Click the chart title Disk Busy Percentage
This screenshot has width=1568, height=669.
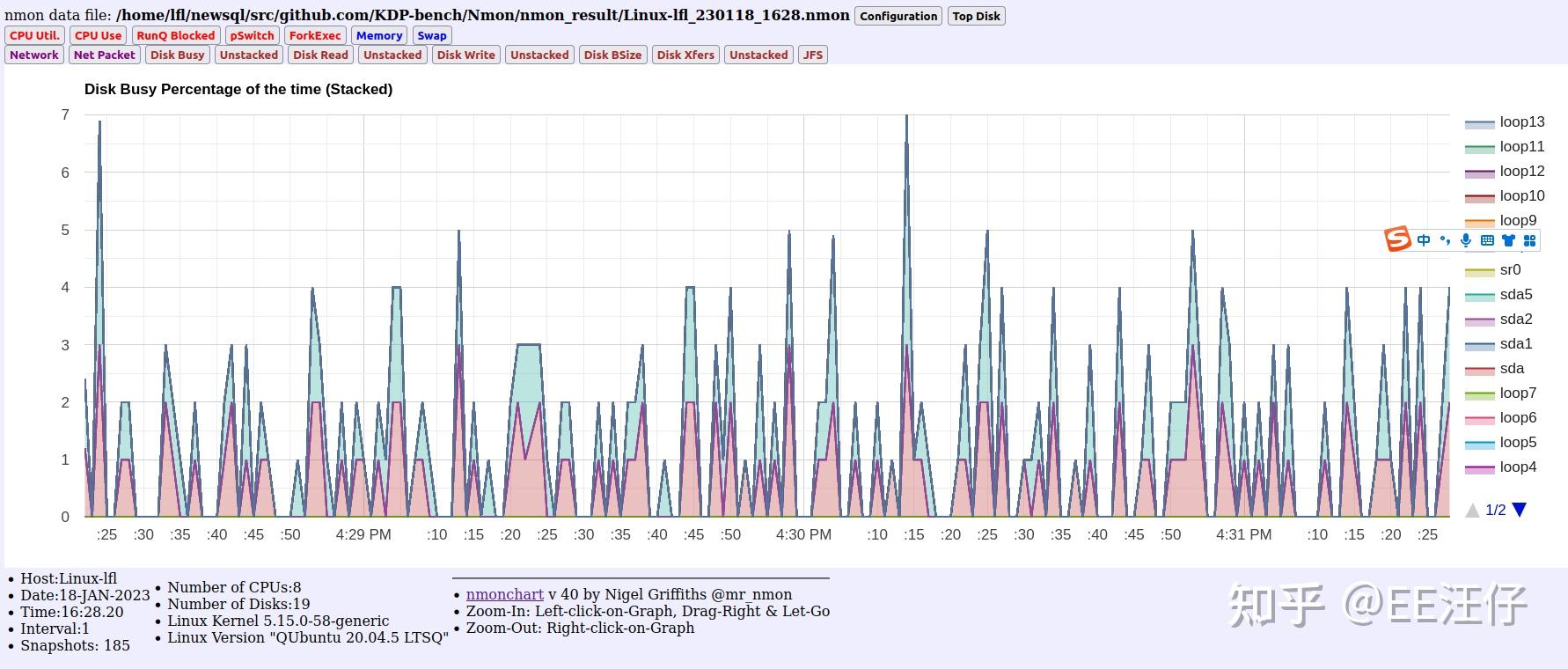[x=238, y=89]
